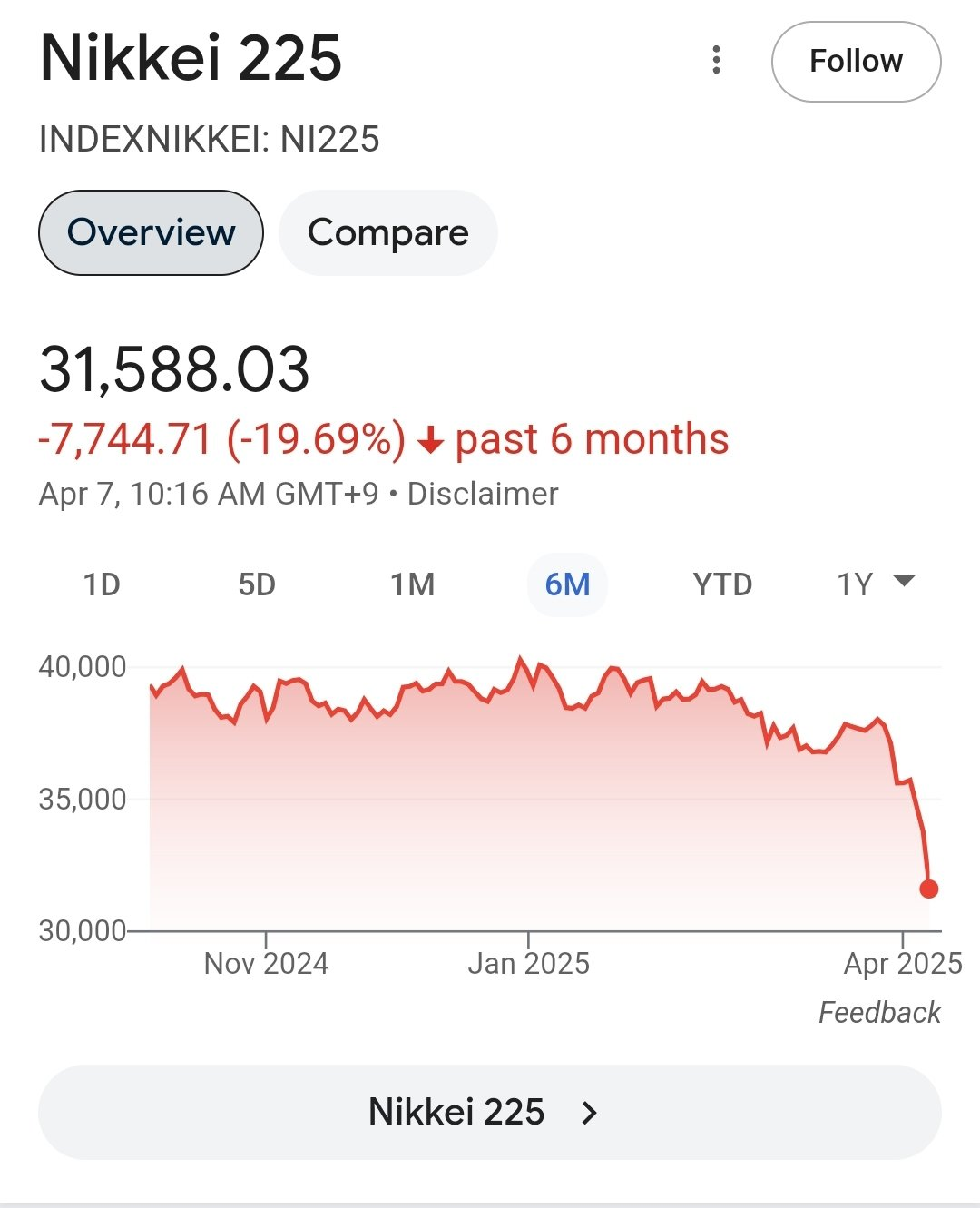Expand the time range dropdown arrow
The height and width of the screenshot is (1208, 980).
(905, 581)
